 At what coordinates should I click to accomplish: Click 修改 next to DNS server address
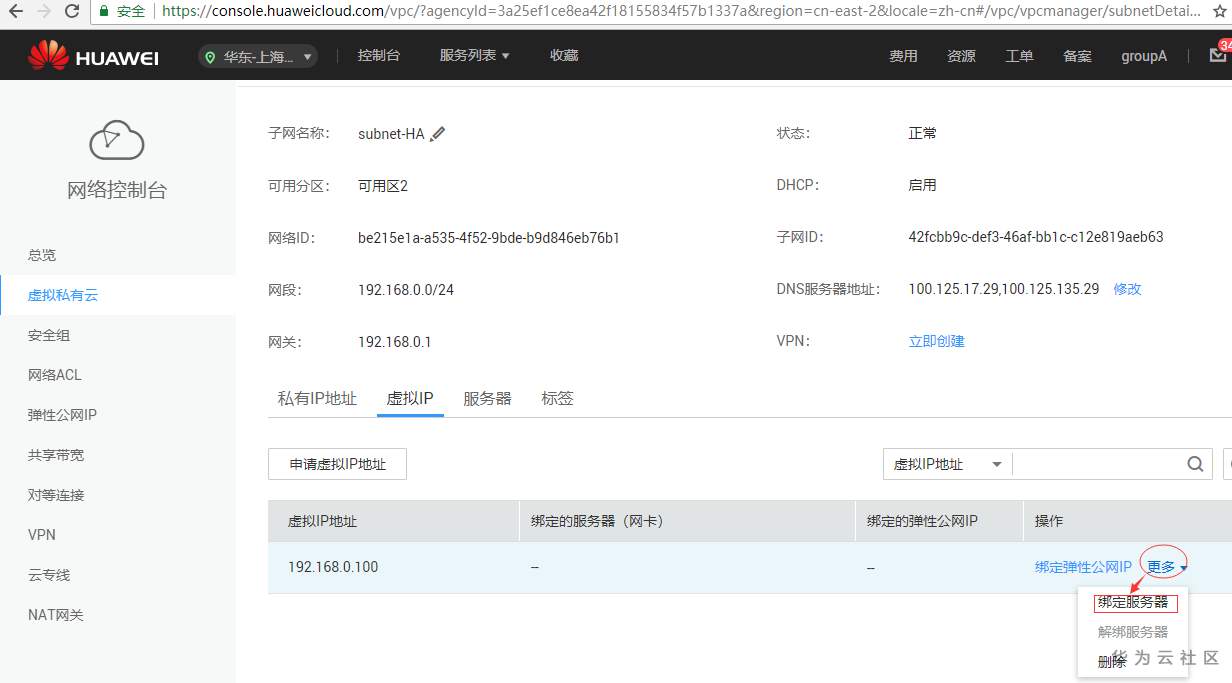(x=1127, y=289)
